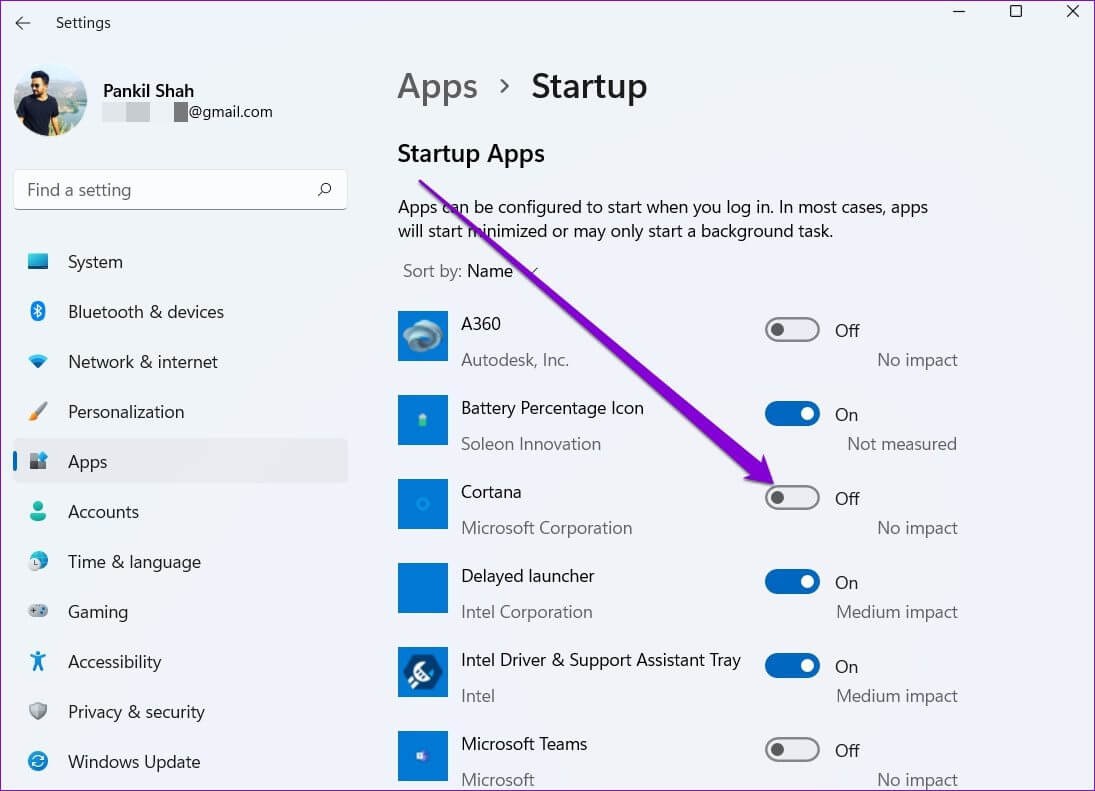Image resolution: width=1095 pixels, height=791 pixels.
Task: Click 'Medium impact' label for Delayed launcher
Action: pos(897,612)
